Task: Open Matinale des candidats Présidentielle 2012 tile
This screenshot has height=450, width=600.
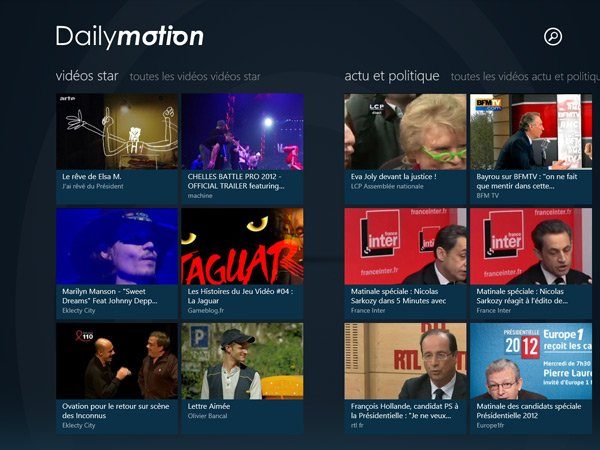Action: pyautogui.click(x=531, y=378)
